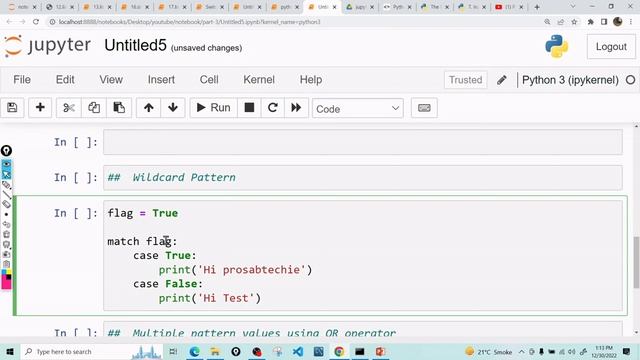Click the kernel idle circle indicator

click(631, 80)
